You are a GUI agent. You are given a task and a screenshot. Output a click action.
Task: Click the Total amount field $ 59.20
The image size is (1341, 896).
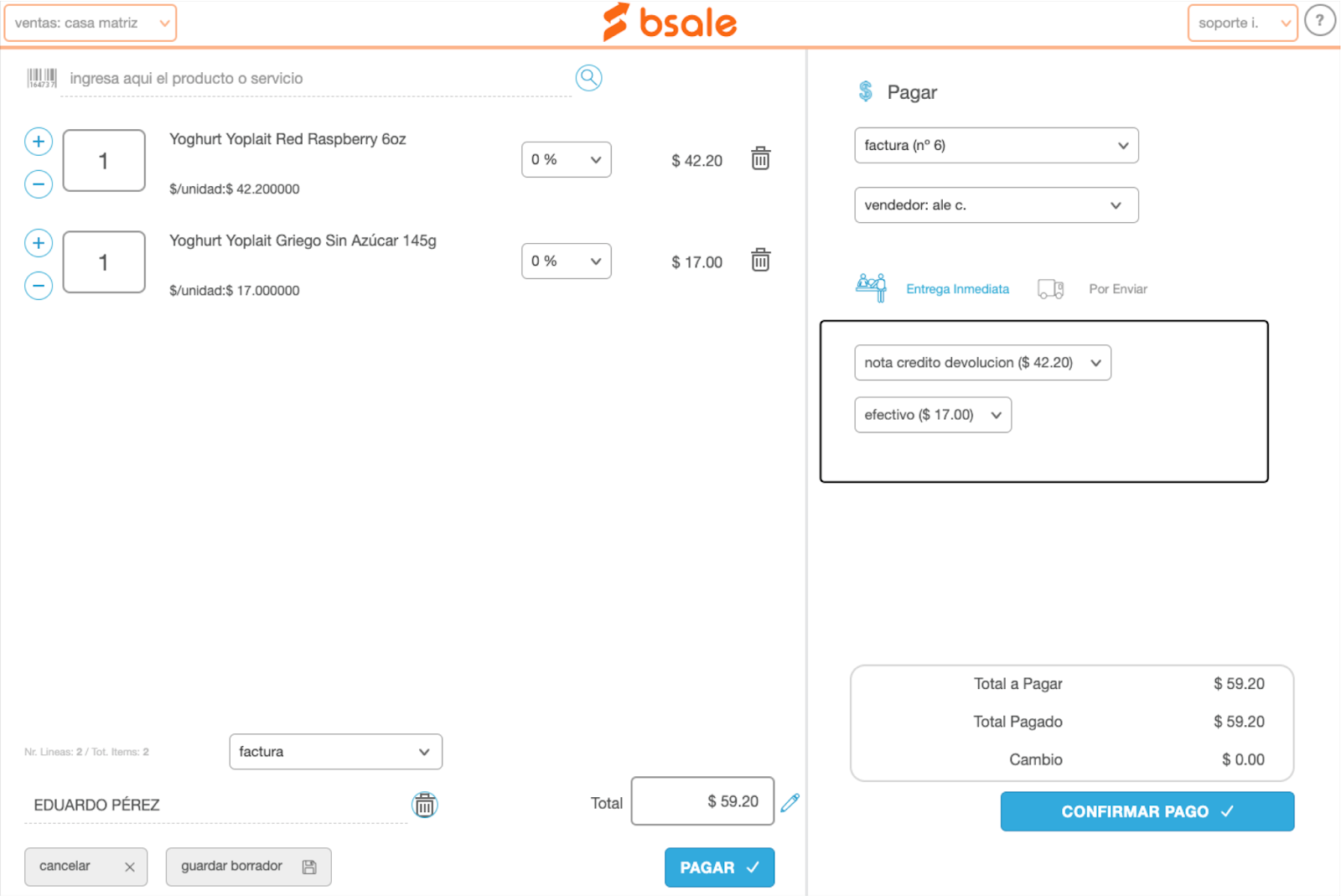pos(702,801)
